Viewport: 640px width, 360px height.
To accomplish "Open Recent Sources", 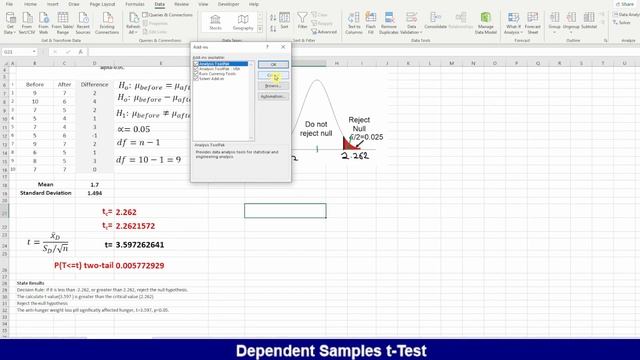I will (83, 23).
